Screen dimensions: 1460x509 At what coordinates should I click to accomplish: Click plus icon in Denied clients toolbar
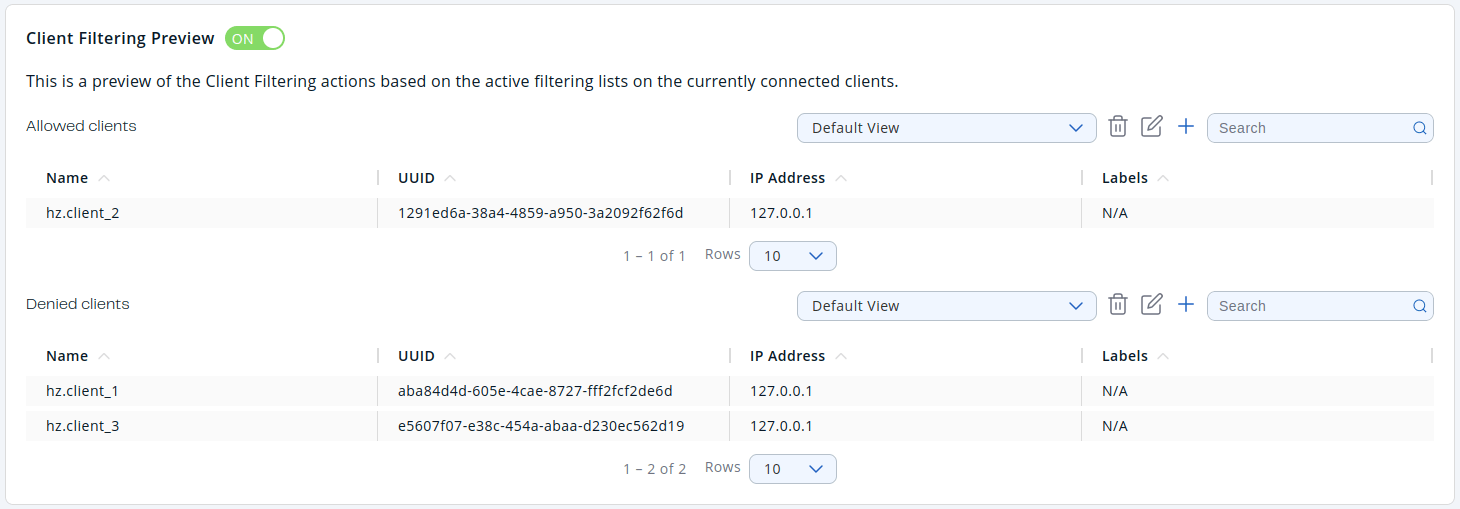1186,305
